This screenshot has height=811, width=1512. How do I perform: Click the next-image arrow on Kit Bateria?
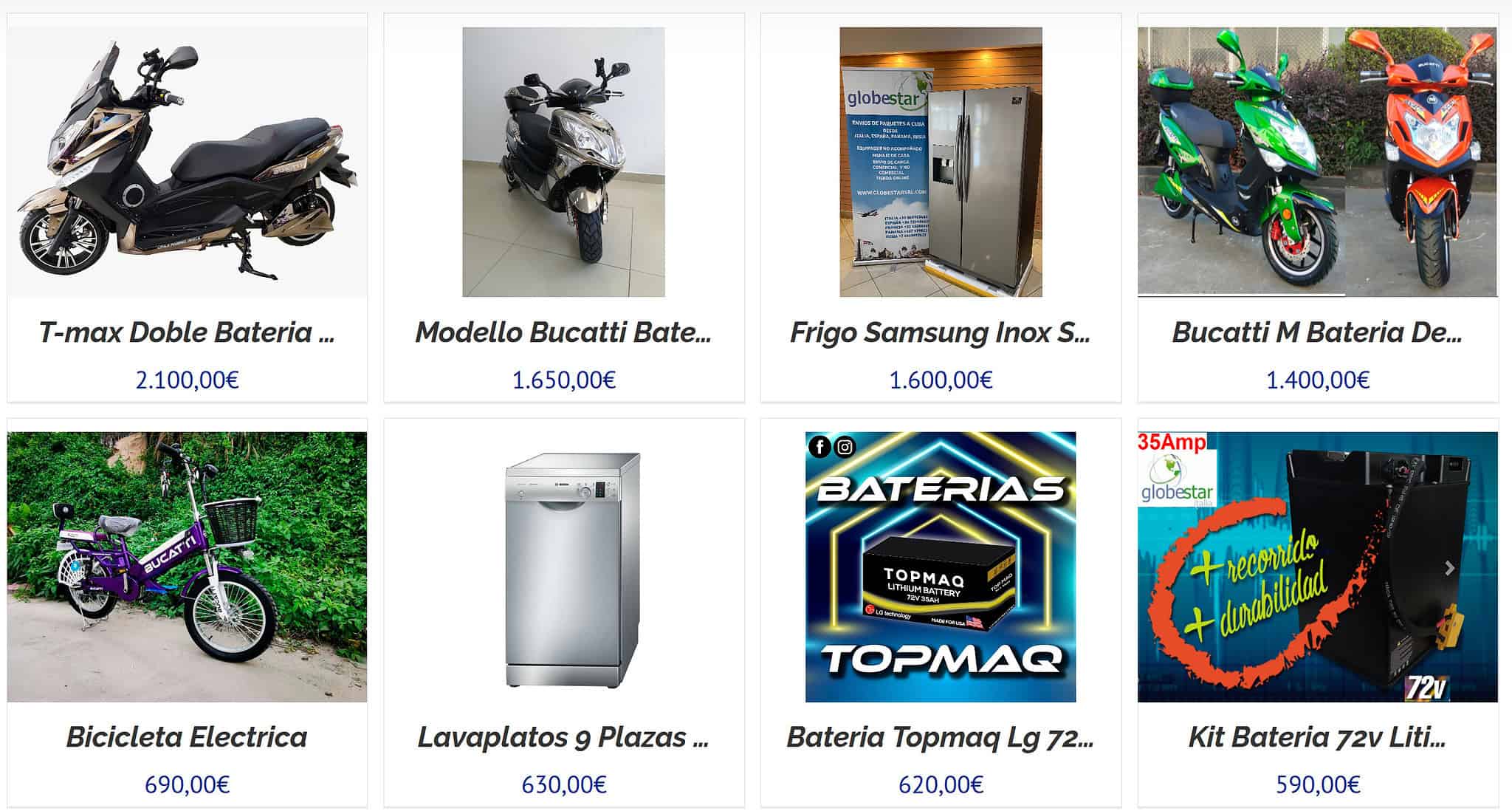point(1449,568)
